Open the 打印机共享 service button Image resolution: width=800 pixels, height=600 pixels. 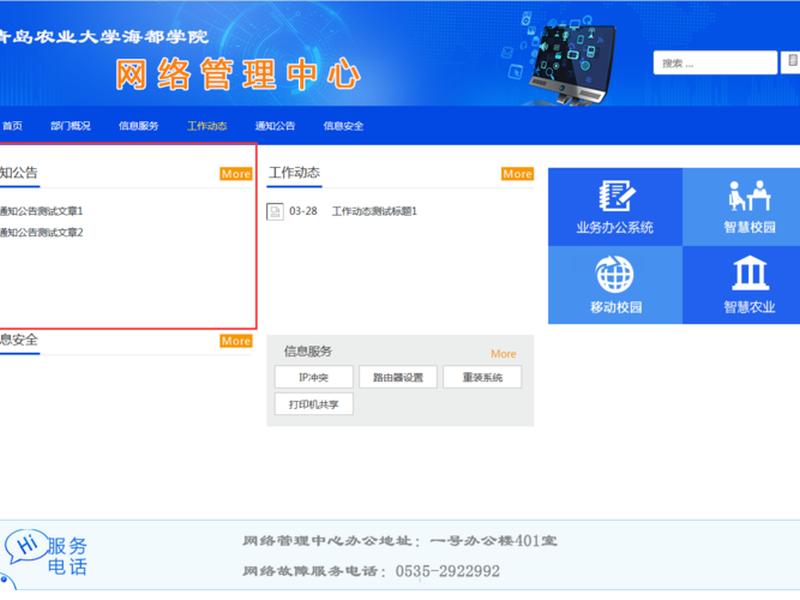[x=314, y=404]
